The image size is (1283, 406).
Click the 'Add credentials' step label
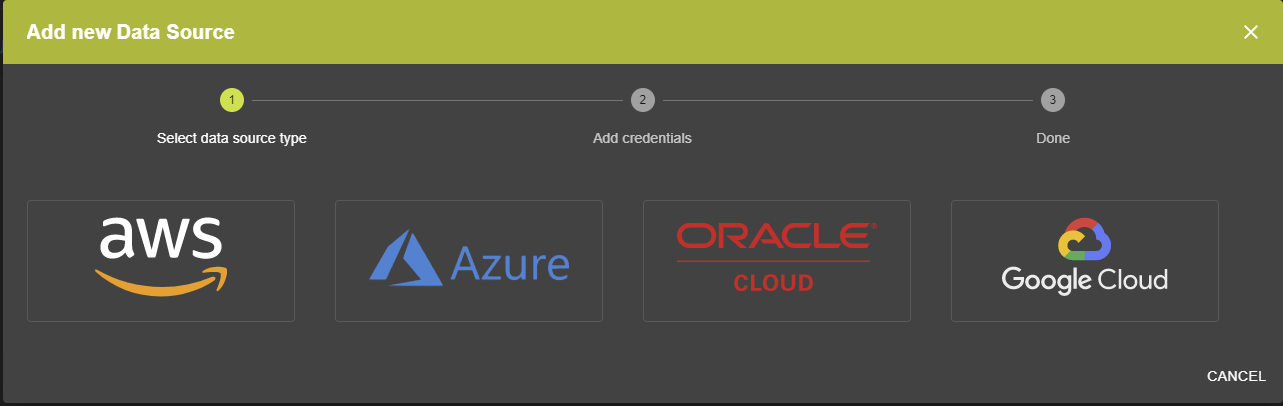(642, 138)
